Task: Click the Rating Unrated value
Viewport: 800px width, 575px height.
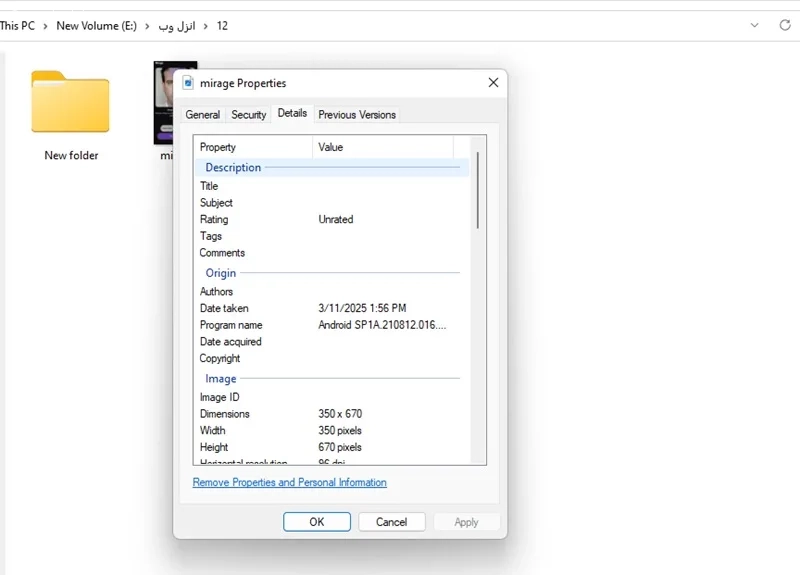Action: [x=336, y=219]
